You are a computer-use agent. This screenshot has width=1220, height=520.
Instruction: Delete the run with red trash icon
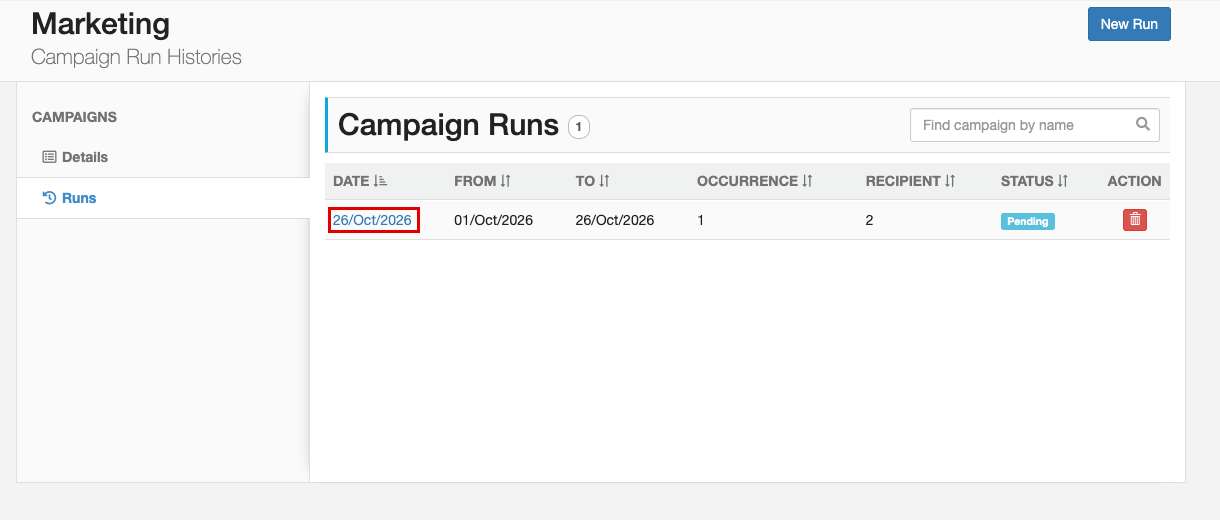1134,220
